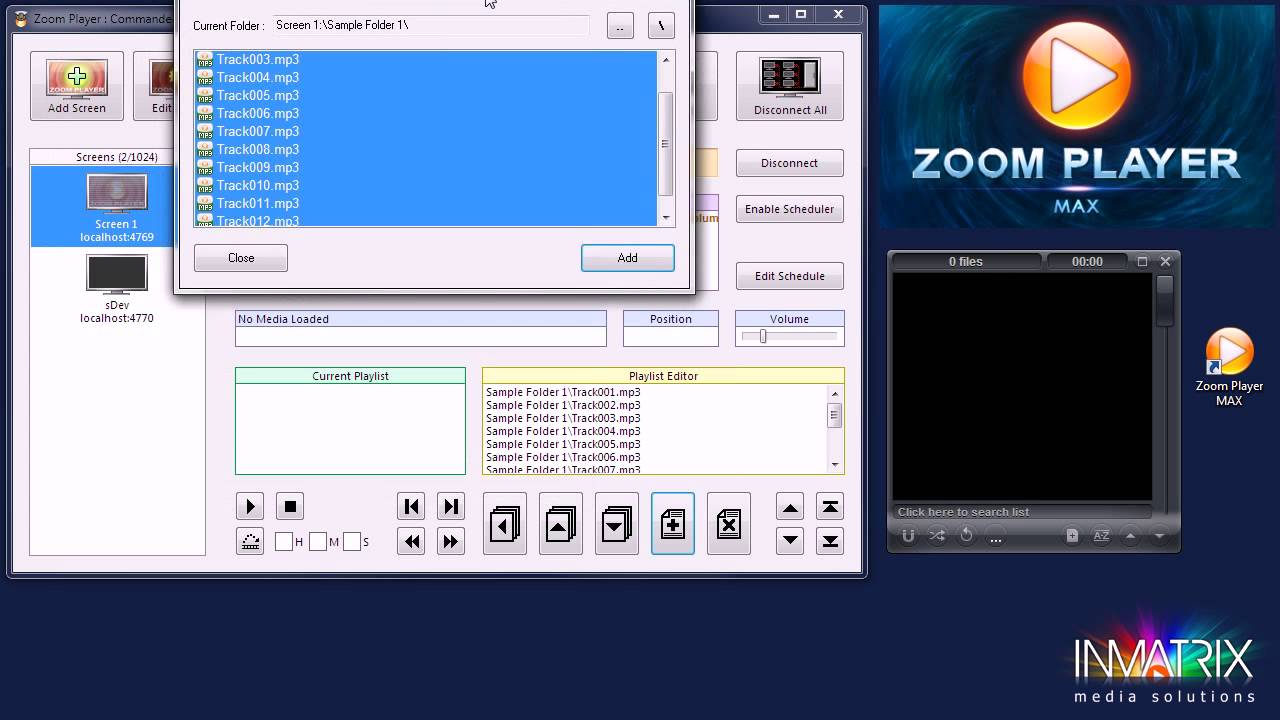Click Close in the file browser dialog

[241, 258]
